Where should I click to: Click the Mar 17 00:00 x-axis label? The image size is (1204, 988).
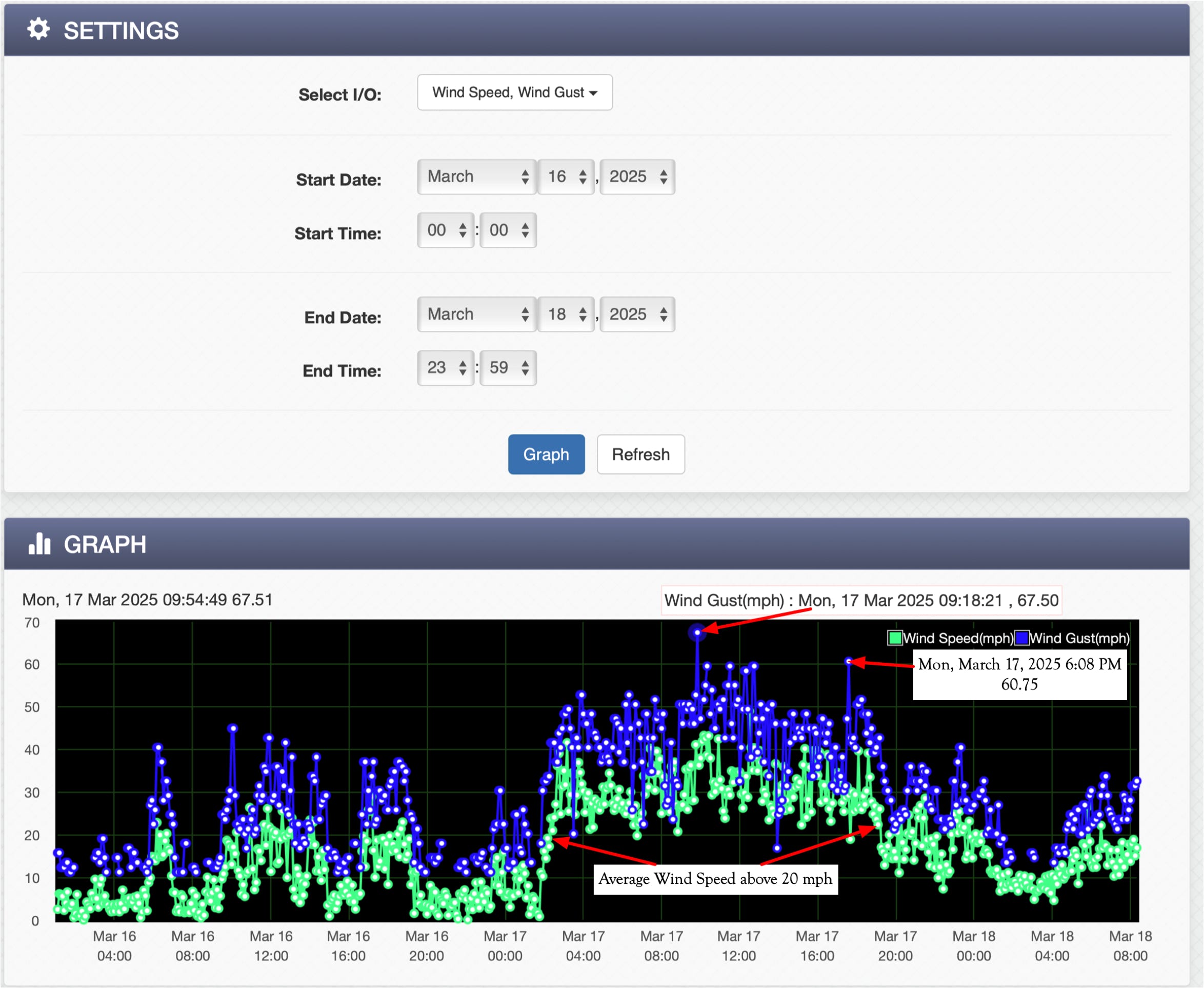tap(505, 946)
